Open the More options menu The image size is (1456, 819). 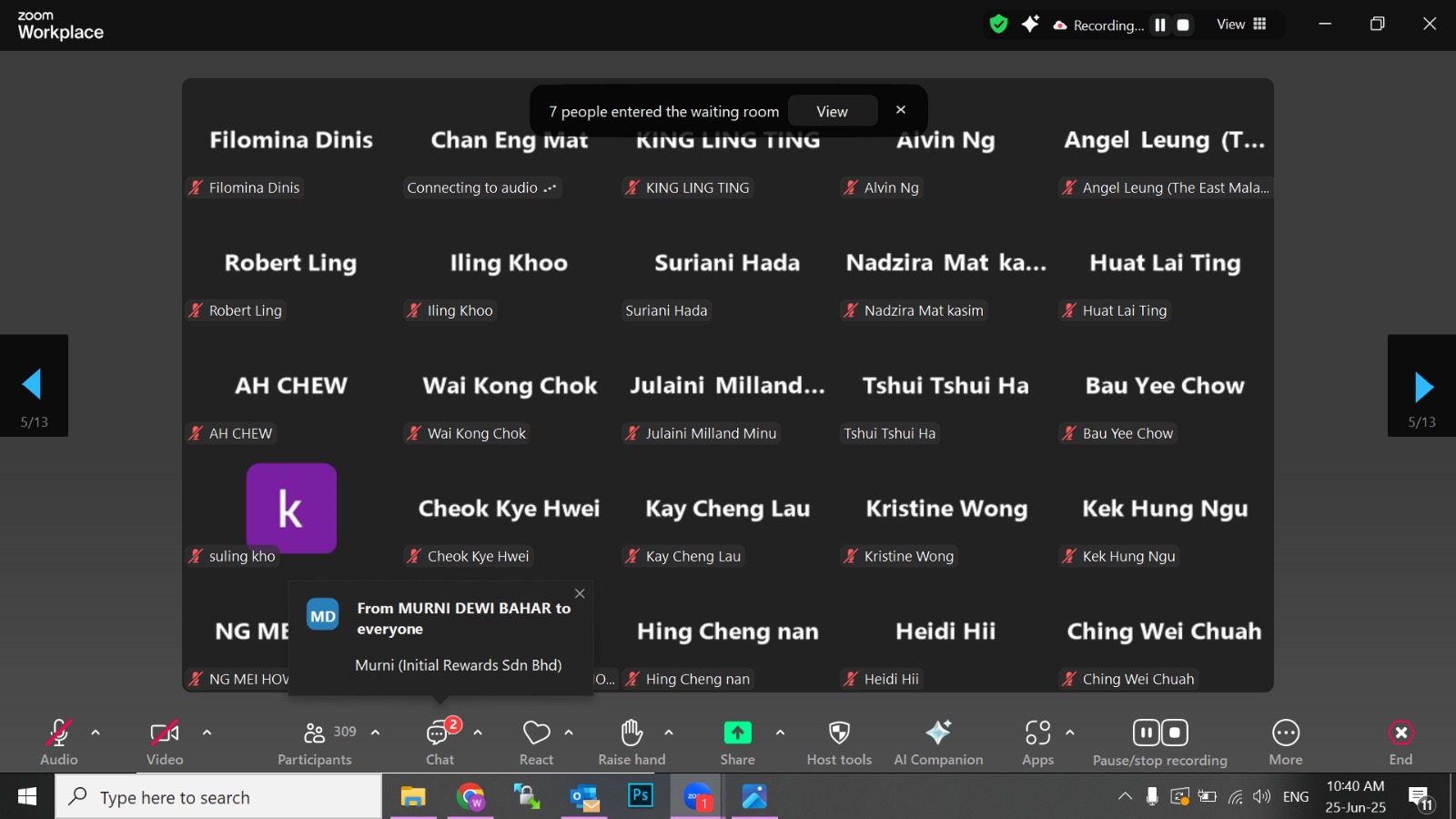(1286, 743)
